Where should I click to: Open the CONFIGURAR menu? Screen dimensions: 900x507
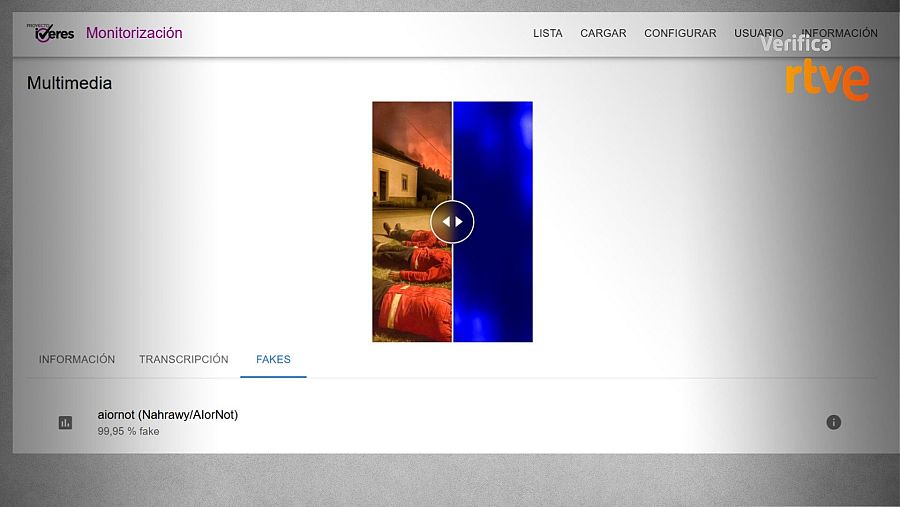[x=680, y=33]
